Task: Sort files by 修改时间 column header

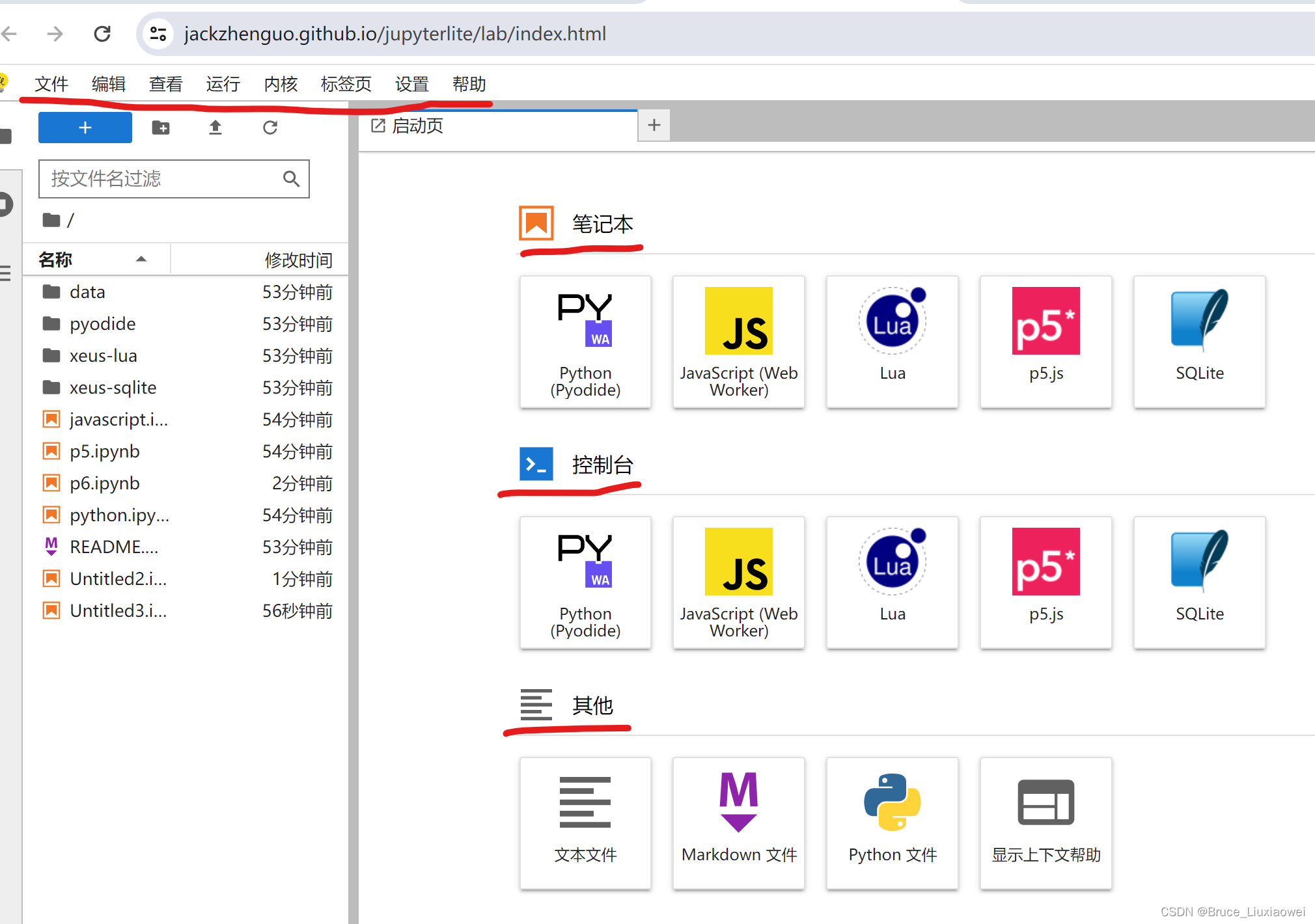Action: pyautogui.click(x=260, y=260)
